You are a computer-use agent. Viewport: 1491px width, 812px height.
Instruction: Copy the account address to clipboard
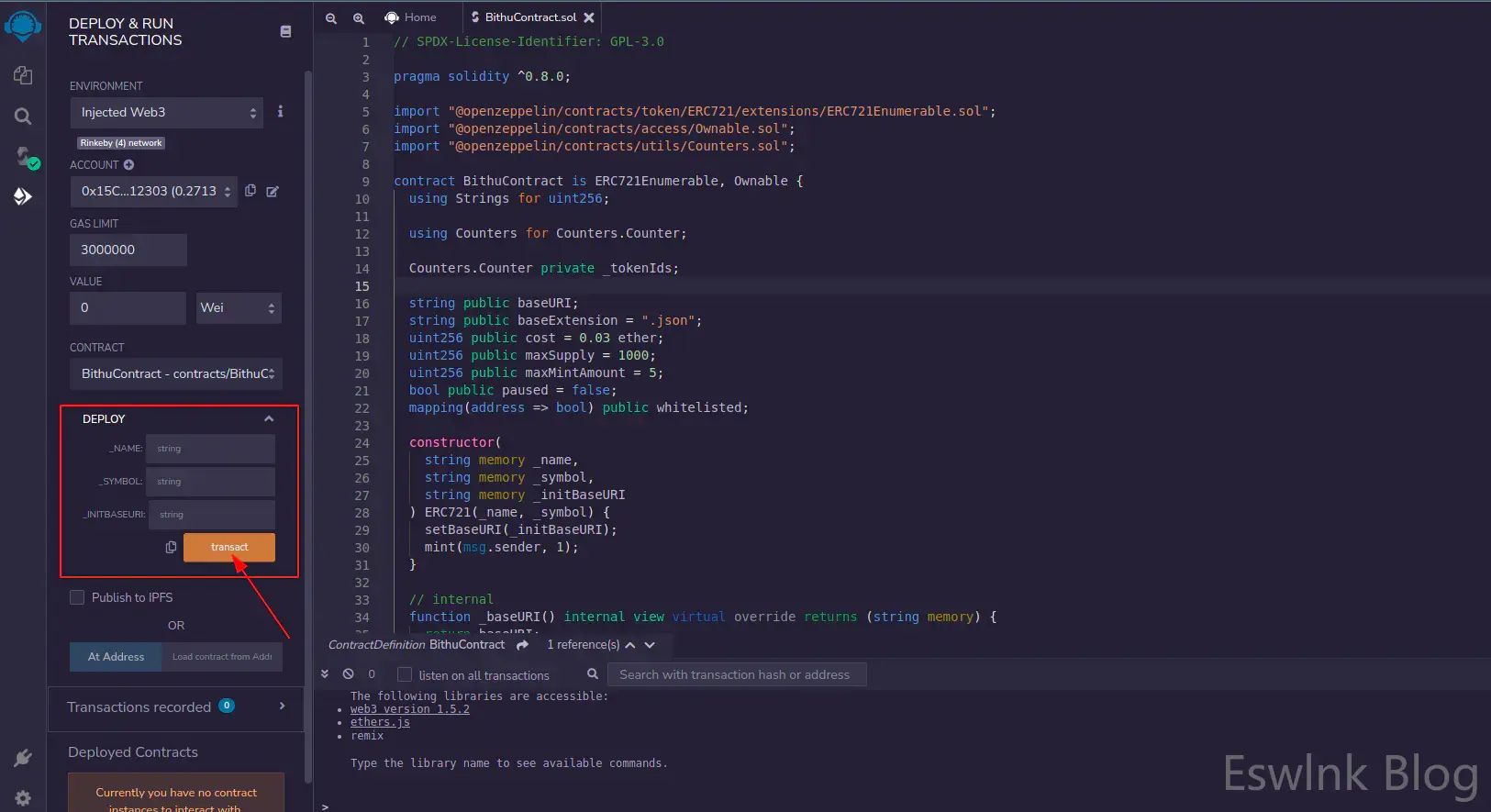[x=250, y=191]
